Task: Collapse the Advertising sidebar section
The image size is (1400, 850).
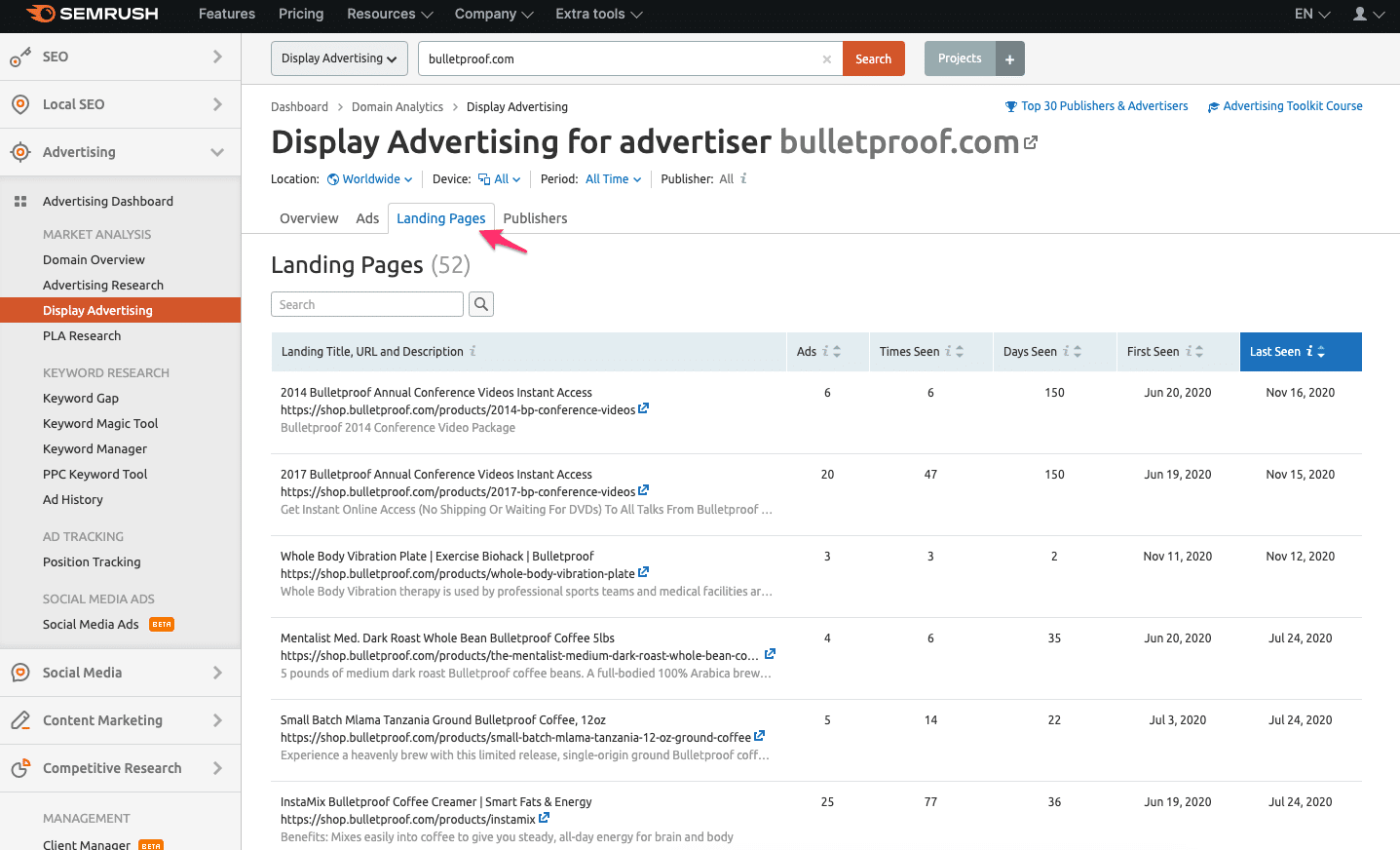Action: tap(217, 152)
